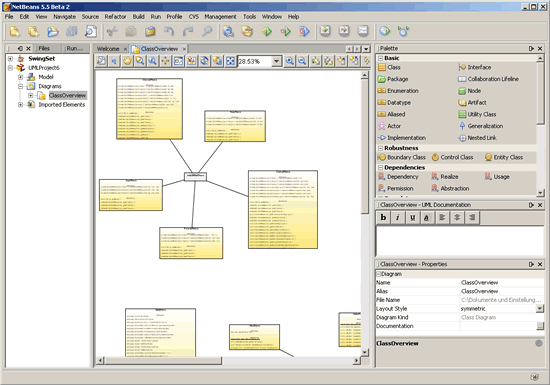Collapse the Dependencies palette section
This screenshot has height=385, width=550.
coord(380,168)
